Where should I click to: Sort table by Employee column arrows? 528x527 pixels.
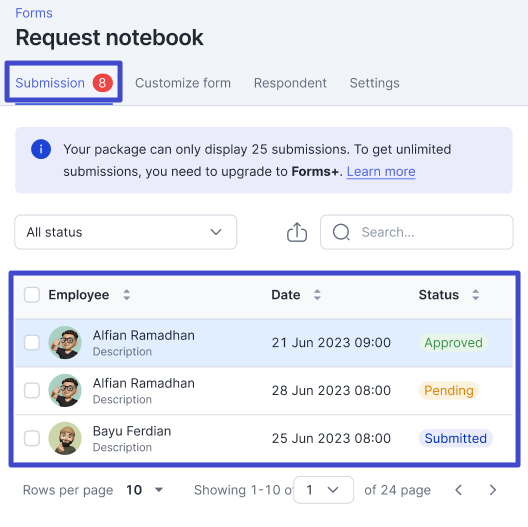(127, 295)
